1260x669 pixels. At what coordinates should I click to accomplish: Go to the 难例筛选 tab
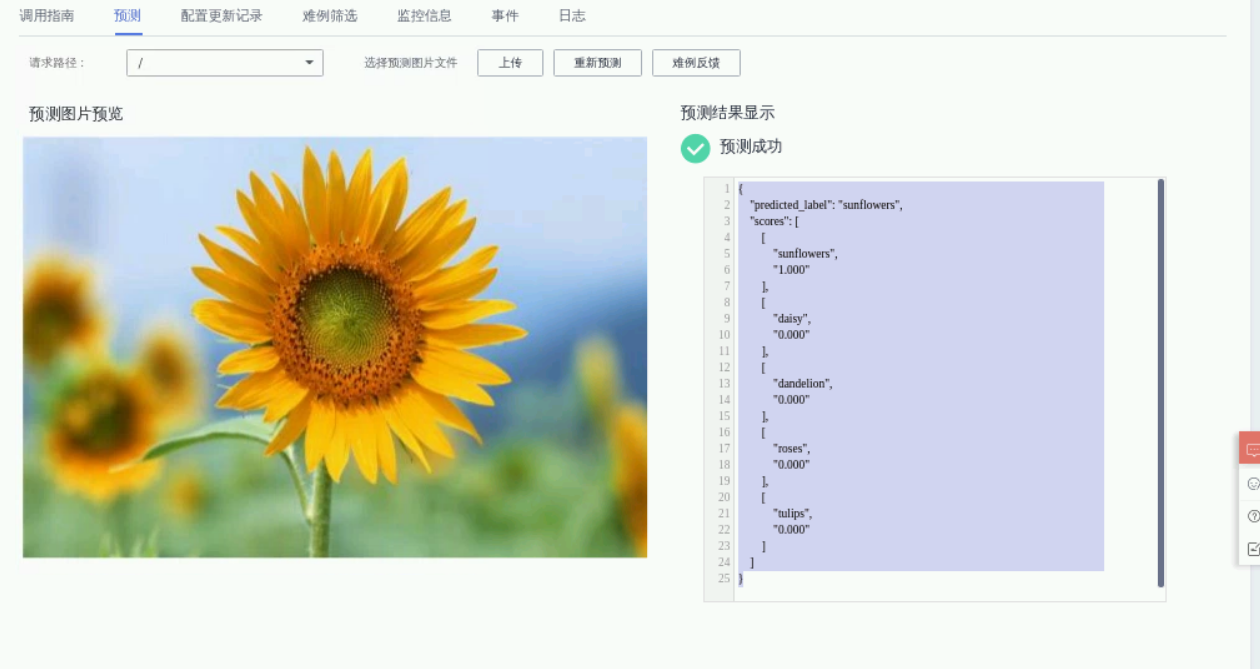click(329, 16)
